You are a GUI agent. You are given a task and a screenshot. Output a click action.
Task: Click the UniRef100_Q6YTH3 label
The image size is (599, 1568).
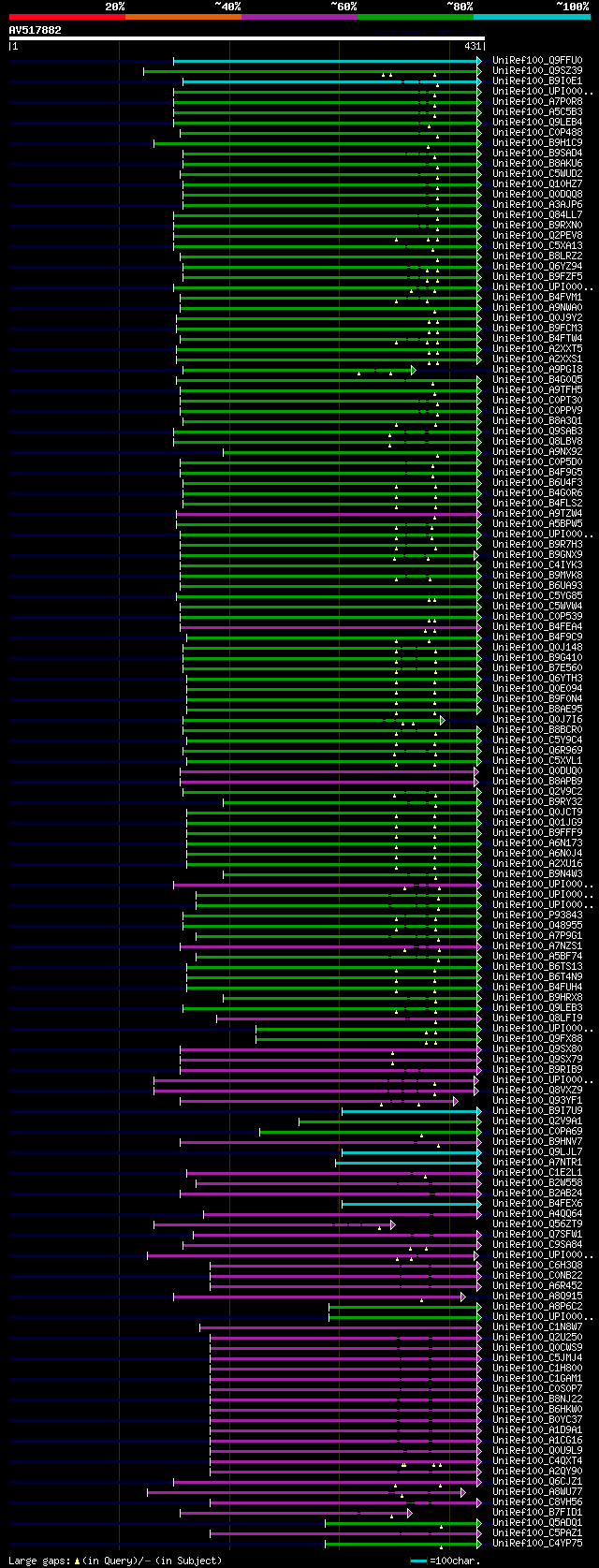[537, 679]
